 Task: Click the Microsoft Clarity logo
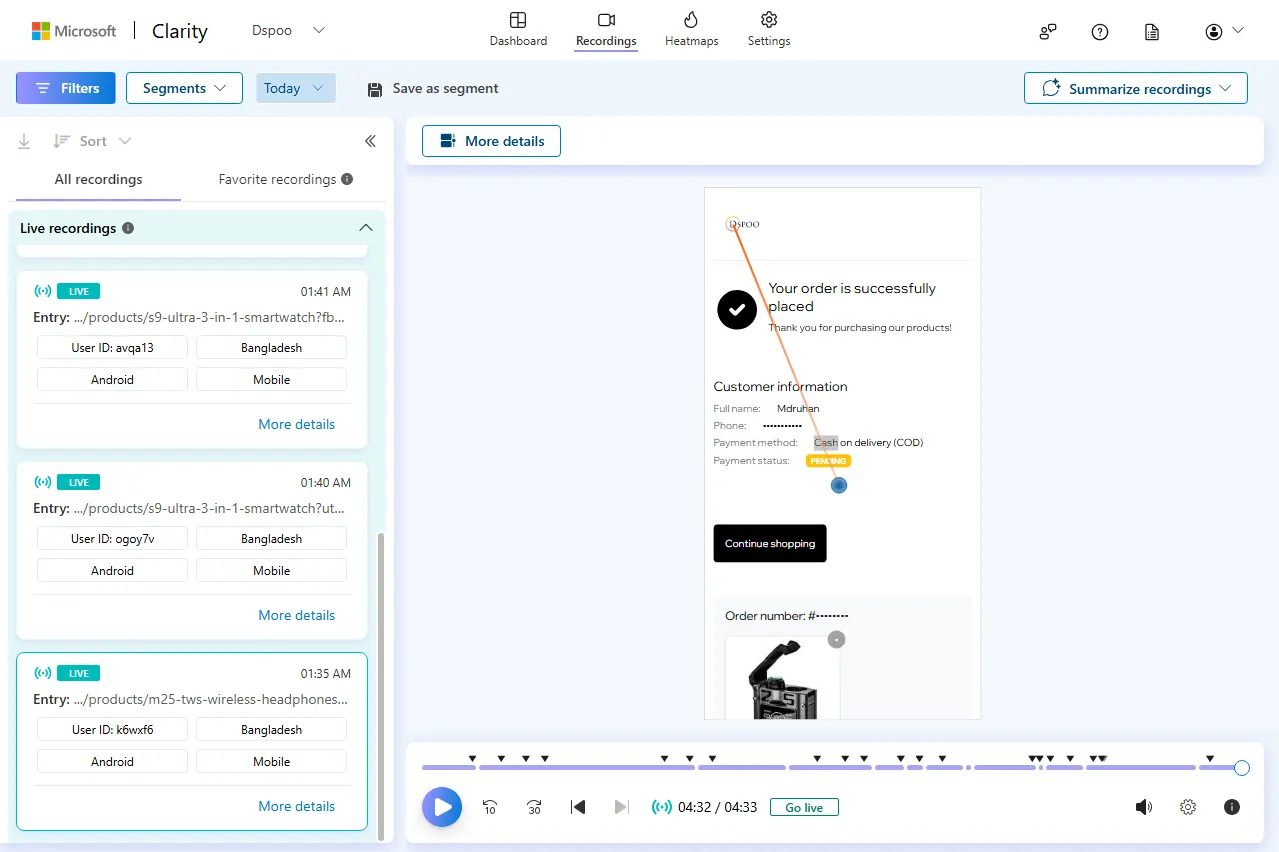click(x=120, y=31)
